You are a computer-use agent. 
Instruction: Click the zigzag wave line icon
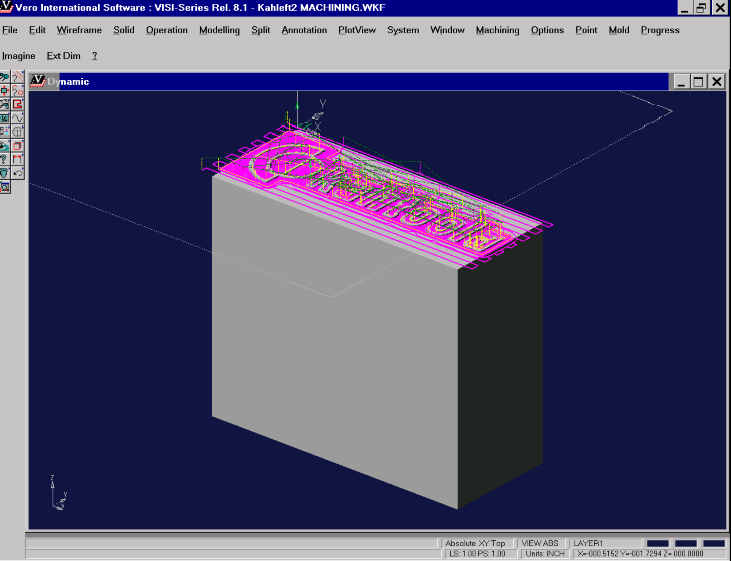click(18, 118)
